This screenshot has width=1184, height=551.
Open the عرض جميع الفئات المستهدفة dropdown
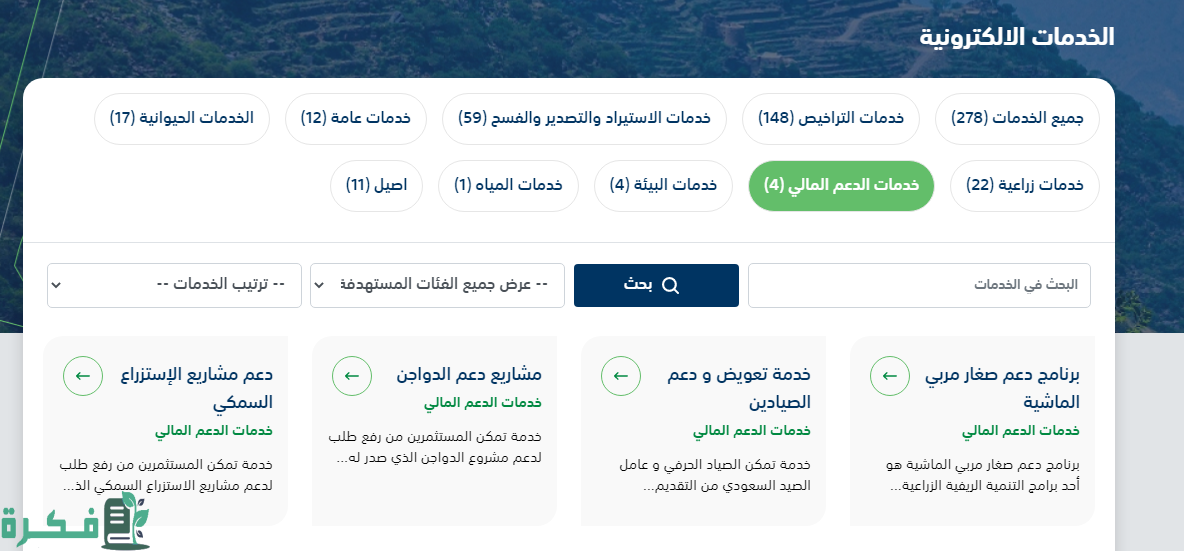(437, 285)
